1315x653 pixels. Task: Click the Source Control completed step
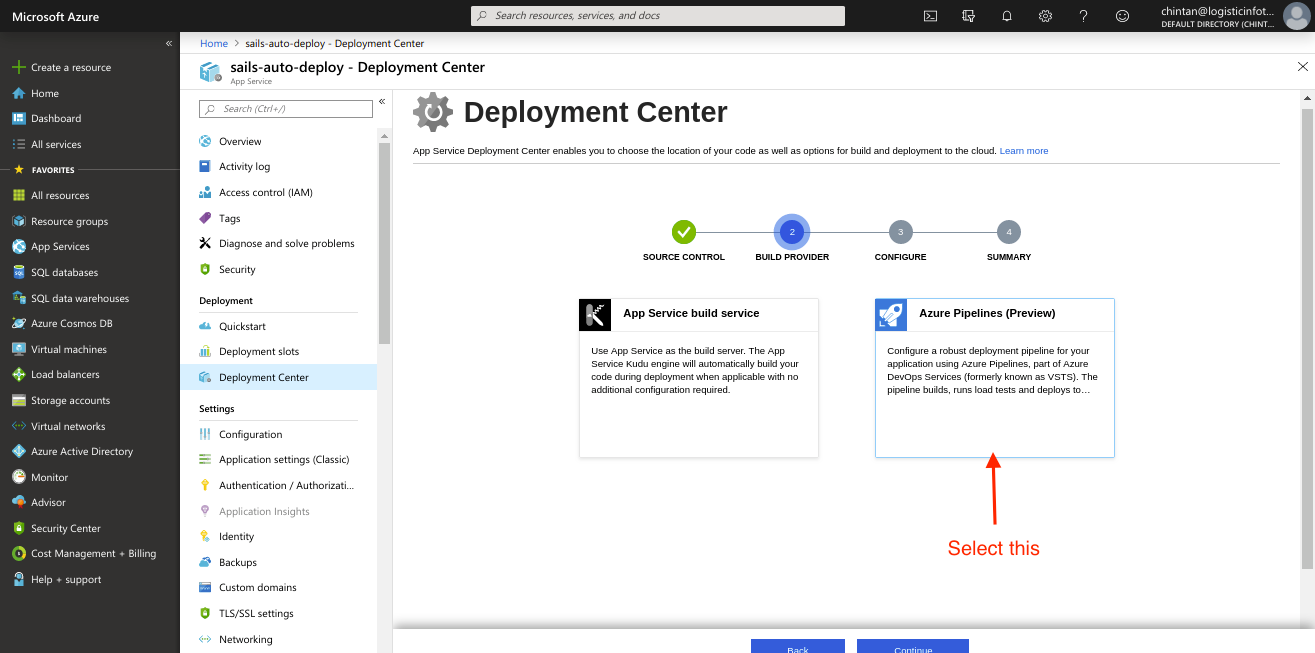click(684, 232)
